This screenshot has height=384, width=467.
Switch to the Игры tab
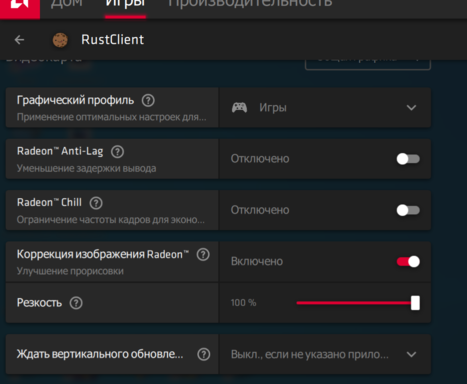[125, 4]
